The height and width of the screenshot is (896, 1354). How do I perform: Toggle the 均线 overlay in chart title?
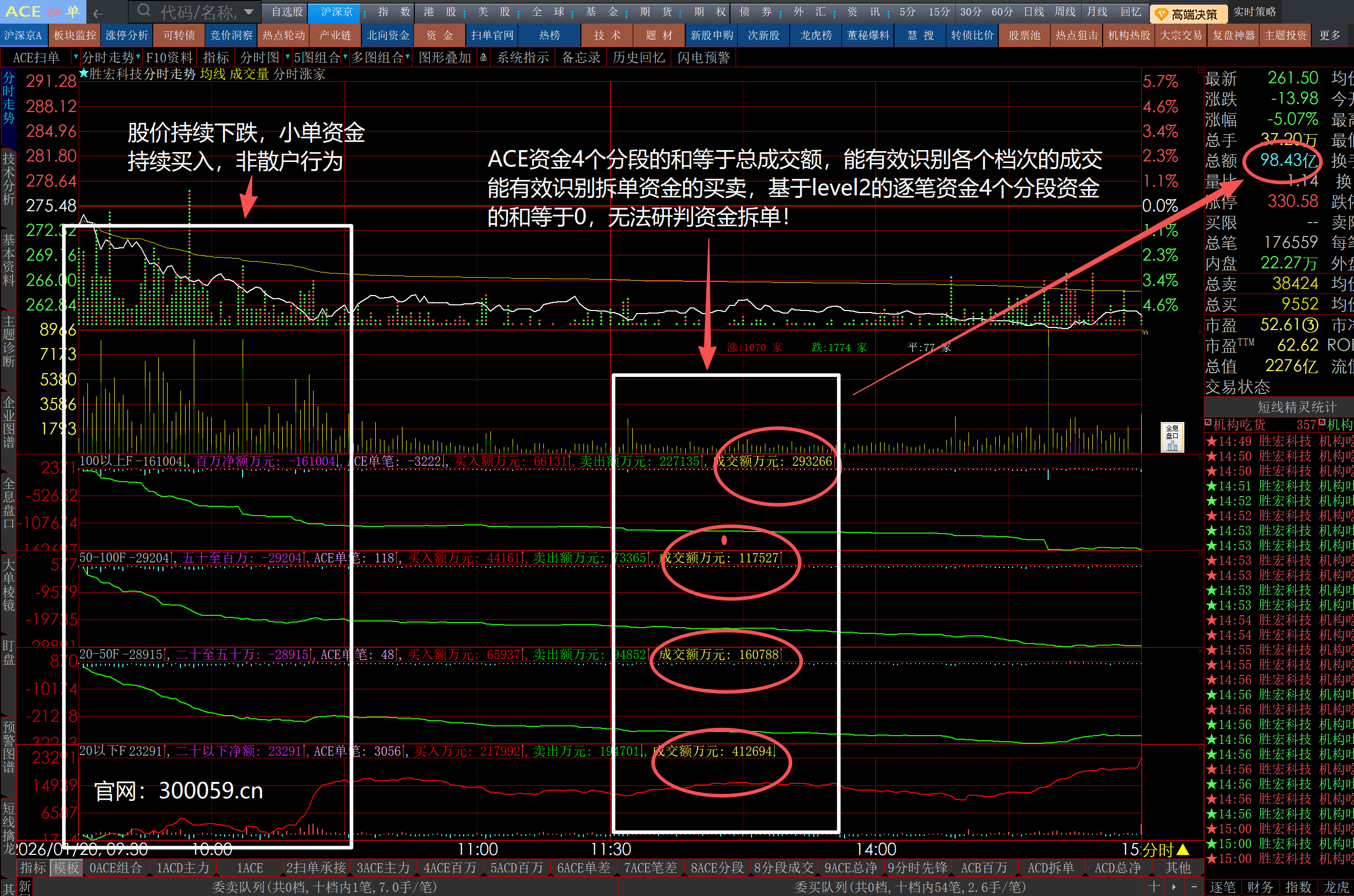click(212, 74)
